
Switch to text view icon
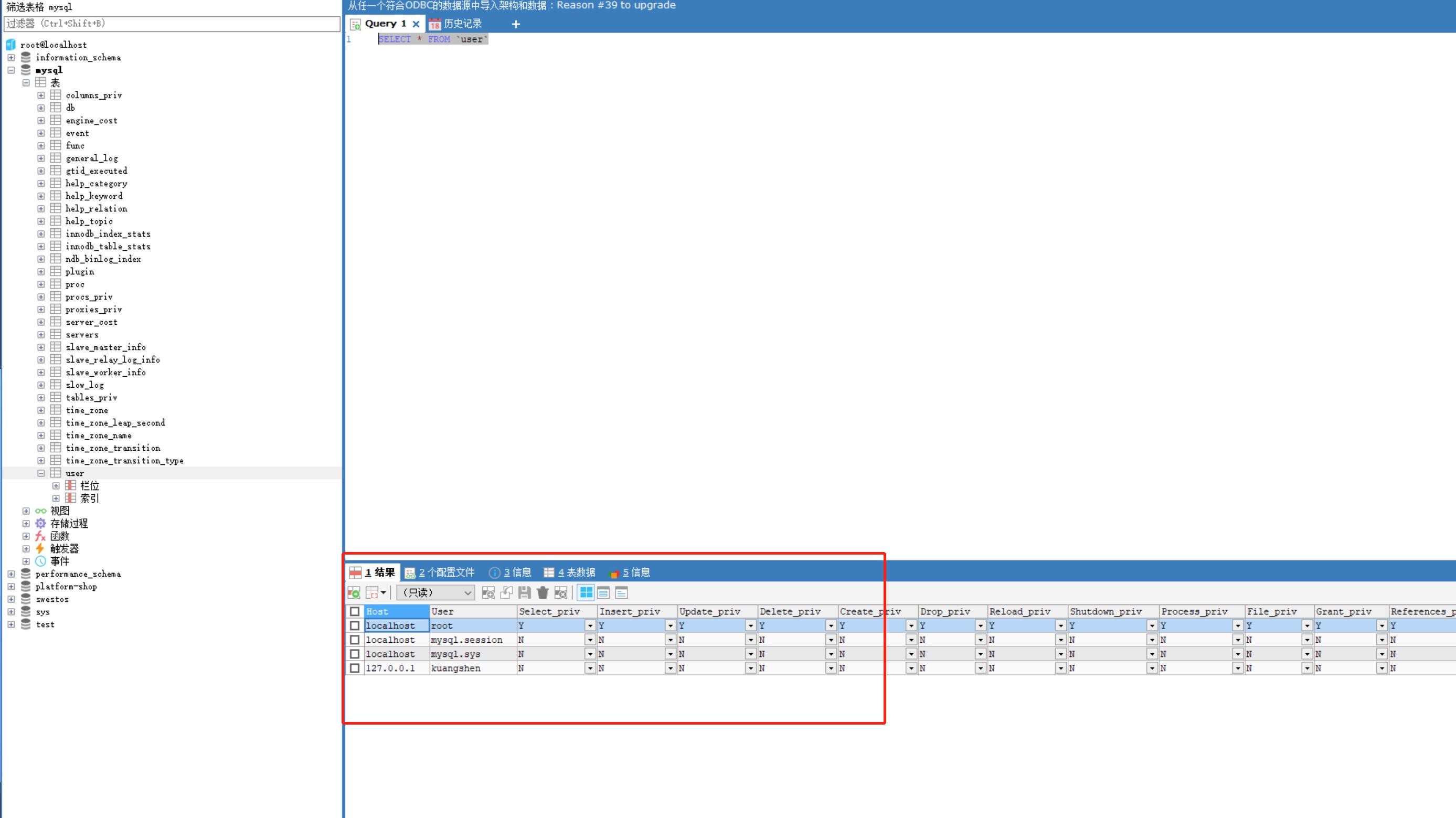click(x=621, y=592)
